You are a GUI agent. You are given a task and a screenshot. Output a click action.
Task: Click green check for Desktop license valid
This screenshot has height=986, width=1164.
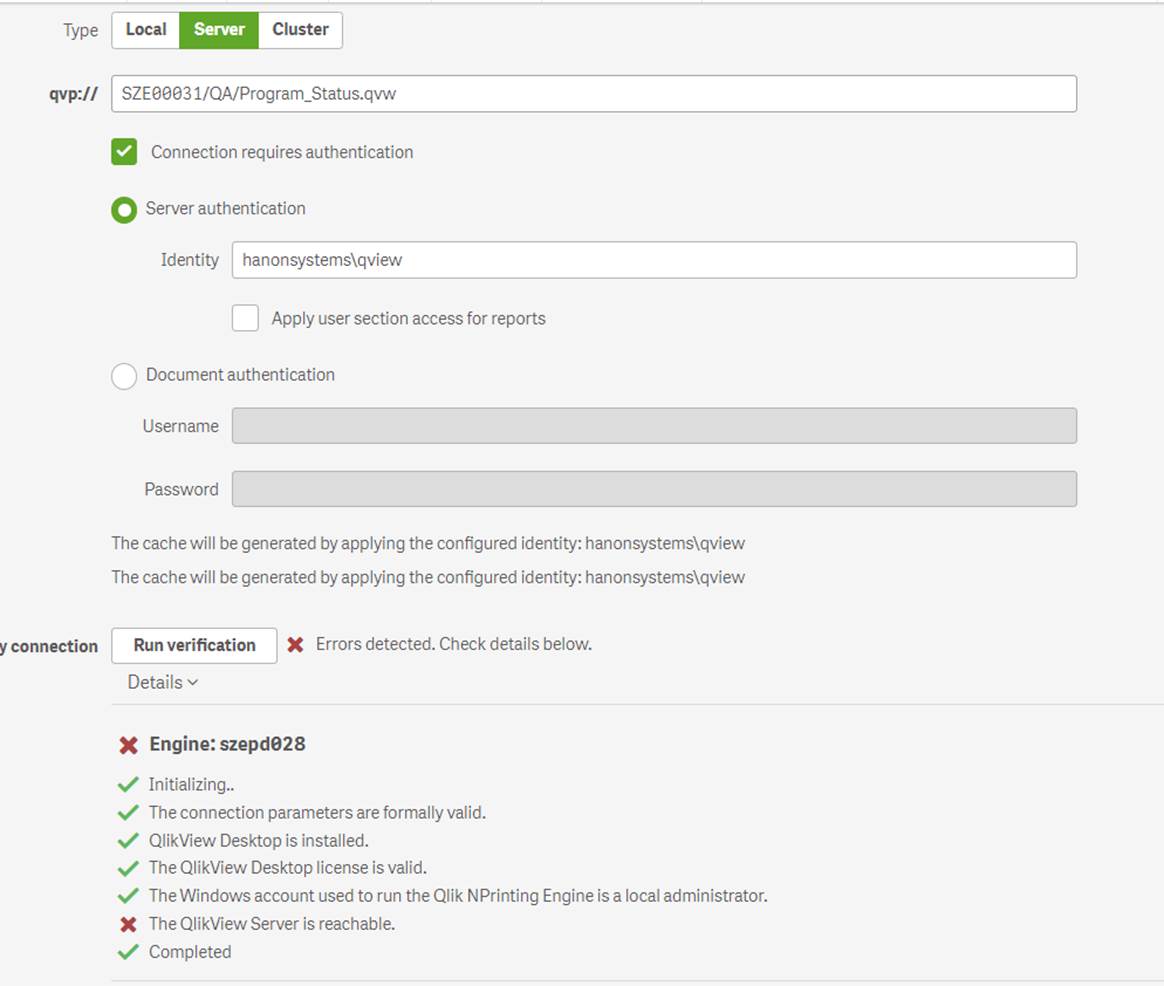click(x=127, y=868)
